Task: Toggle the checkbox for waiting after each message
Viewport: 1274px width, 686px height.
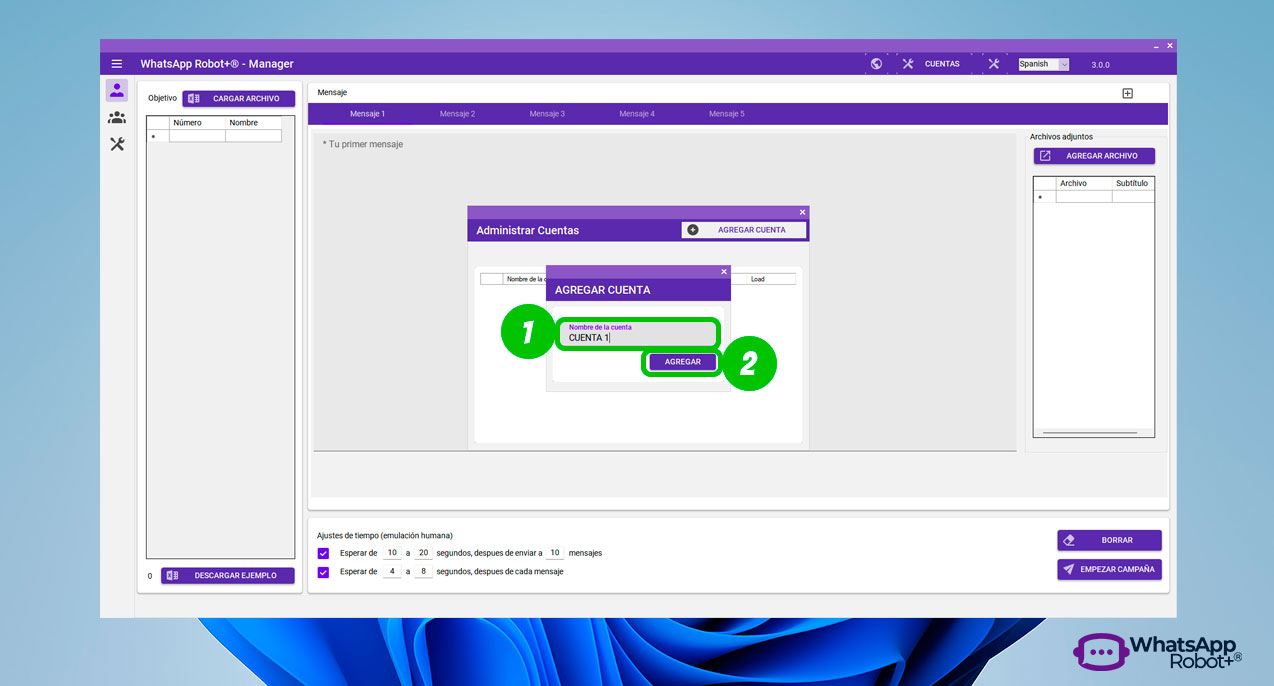Action: pos(323,572)
